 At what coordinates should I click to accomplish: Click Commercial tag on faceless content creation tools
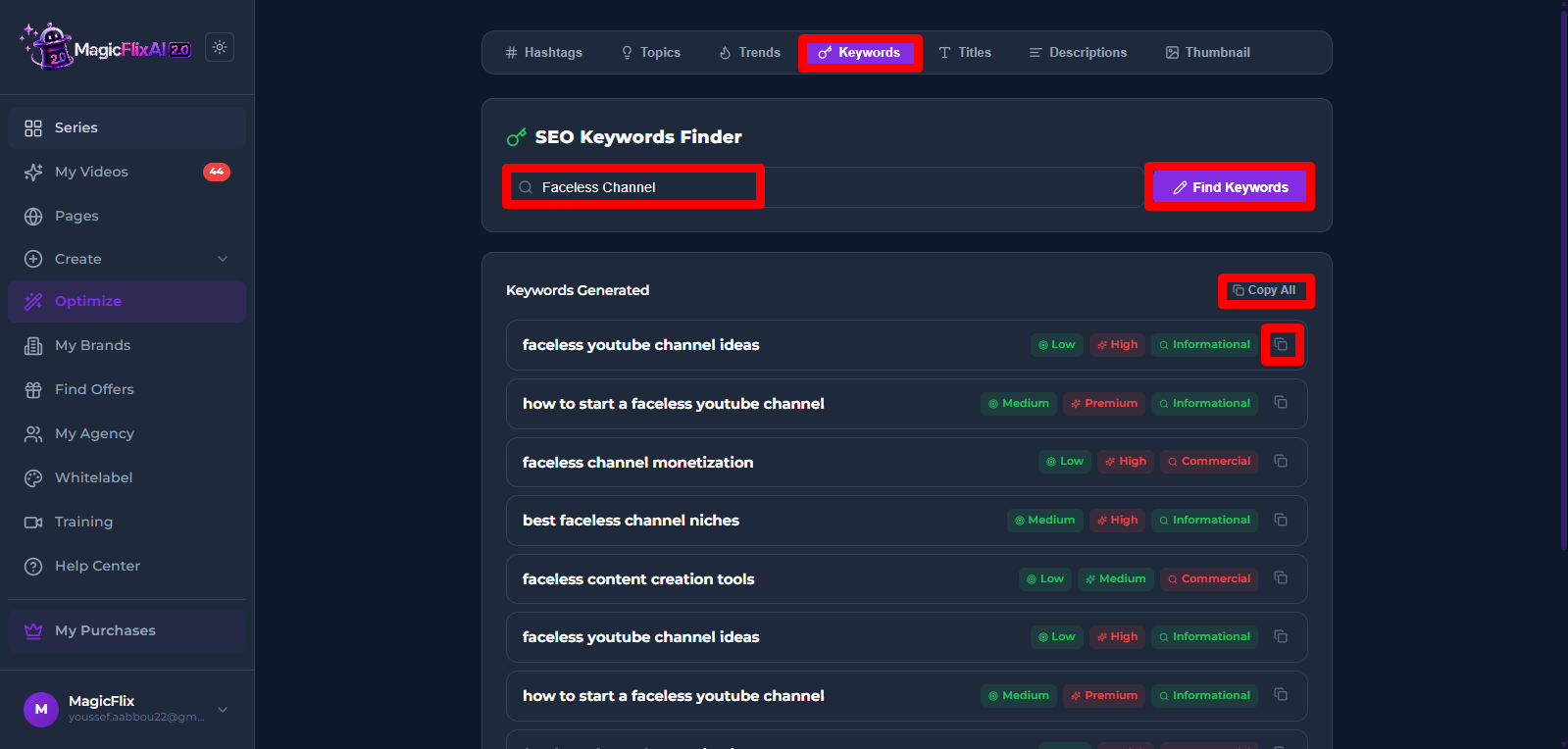tap(1209, 578)
